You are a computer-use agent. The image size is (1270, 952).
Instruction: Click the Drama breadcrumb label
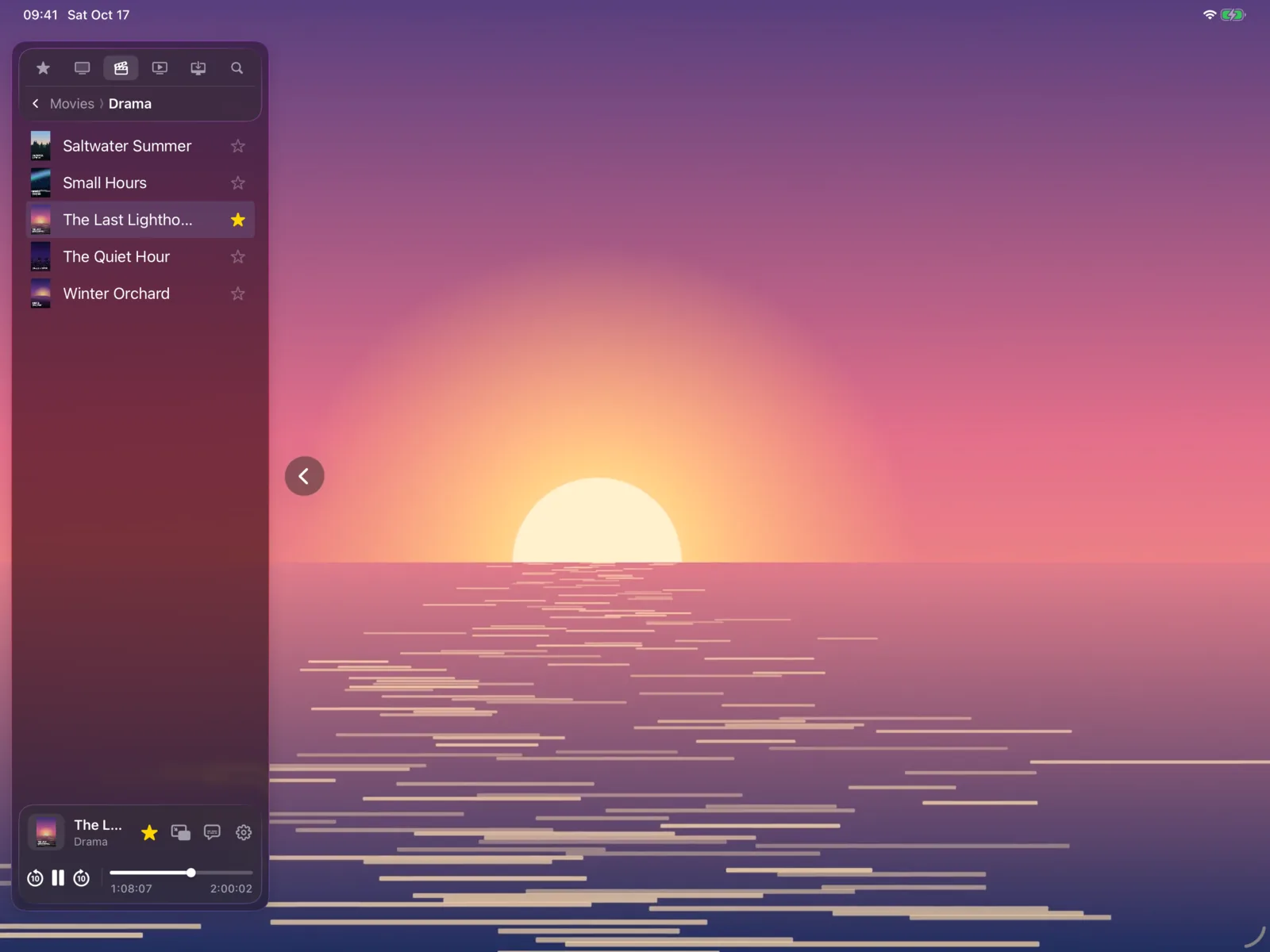(x=130, y=104)
